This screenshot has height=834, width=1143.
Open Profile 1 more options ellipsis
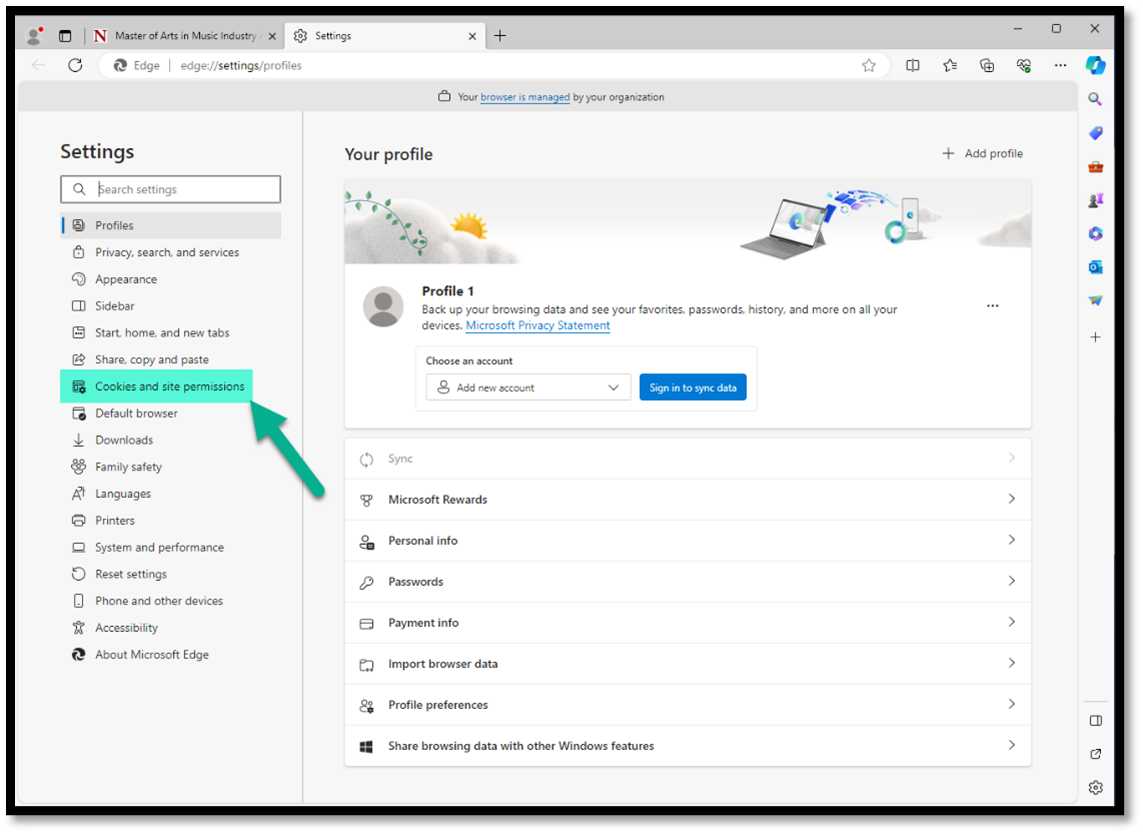[x=992, y=306]
